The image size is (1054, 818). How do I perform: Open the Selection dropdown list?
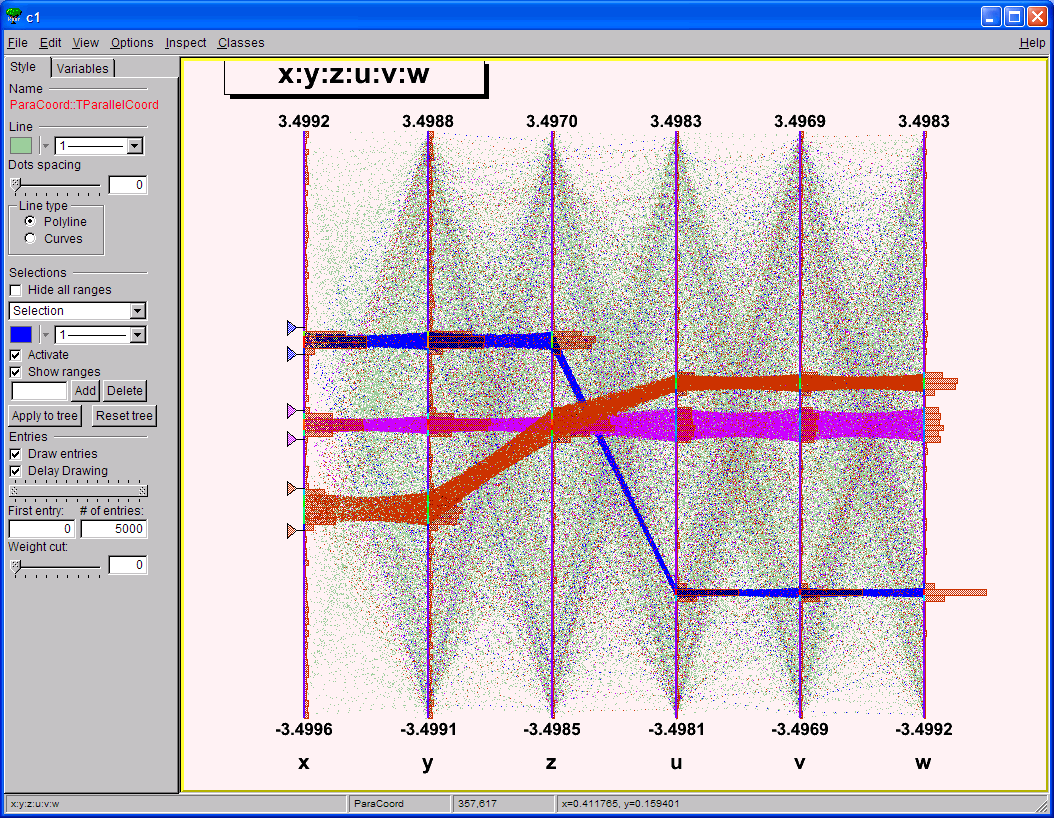click(x=136, y=311)
